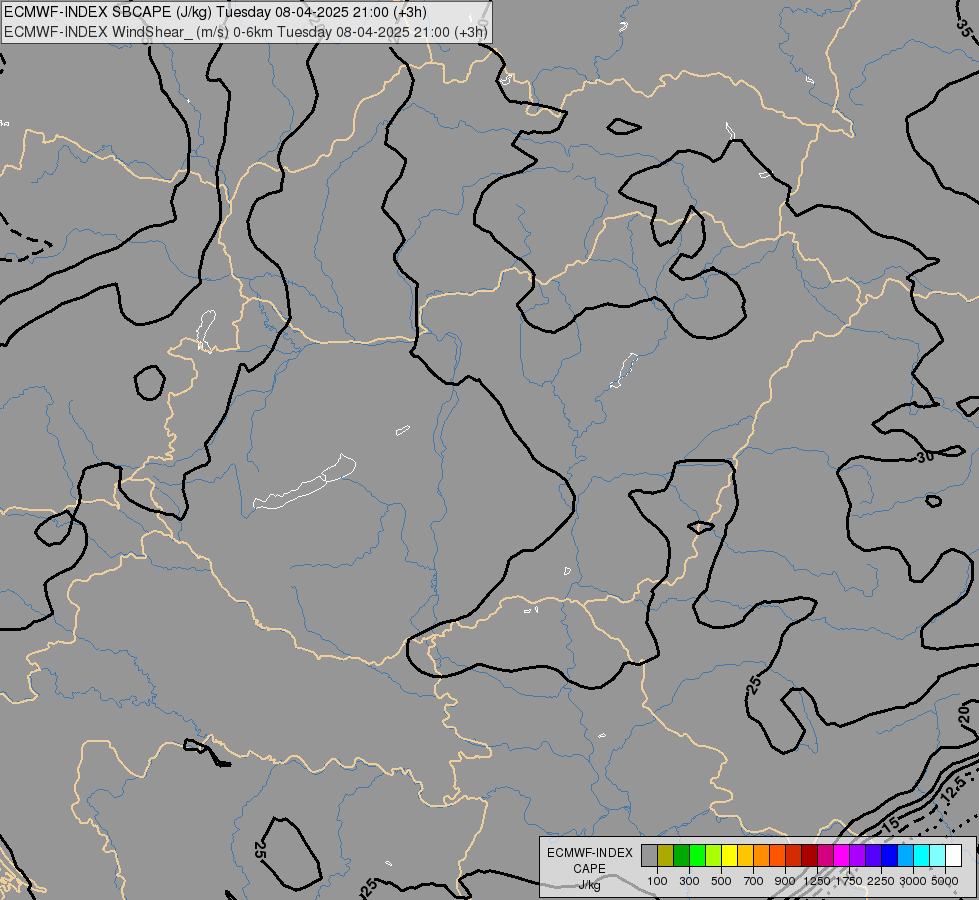Viewport: 979px width, 900px height.
Task: Click the WindShear 0-6km title line
Action: (x=245, y=32)
